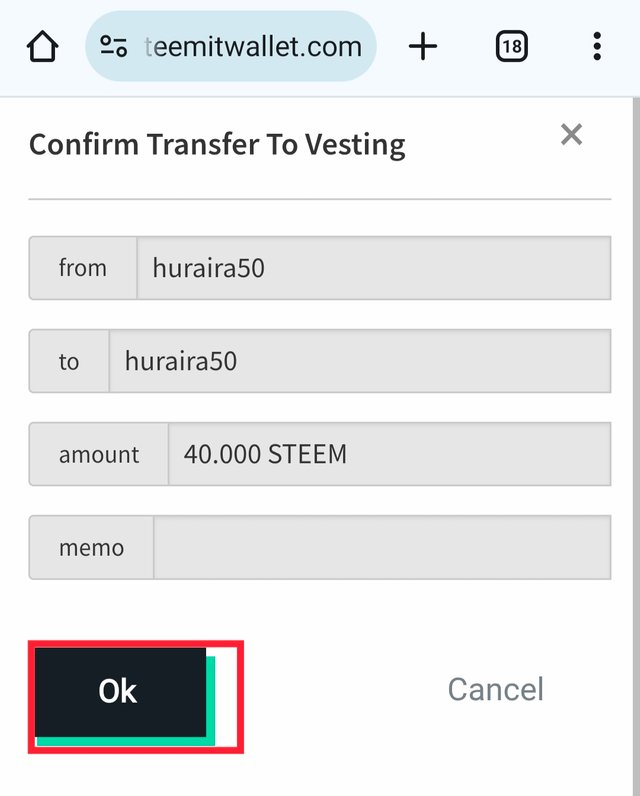The width and height of the screenshot is (640, 796).
Task: Click the page scrollbar on the right
Action: point(636,447)
